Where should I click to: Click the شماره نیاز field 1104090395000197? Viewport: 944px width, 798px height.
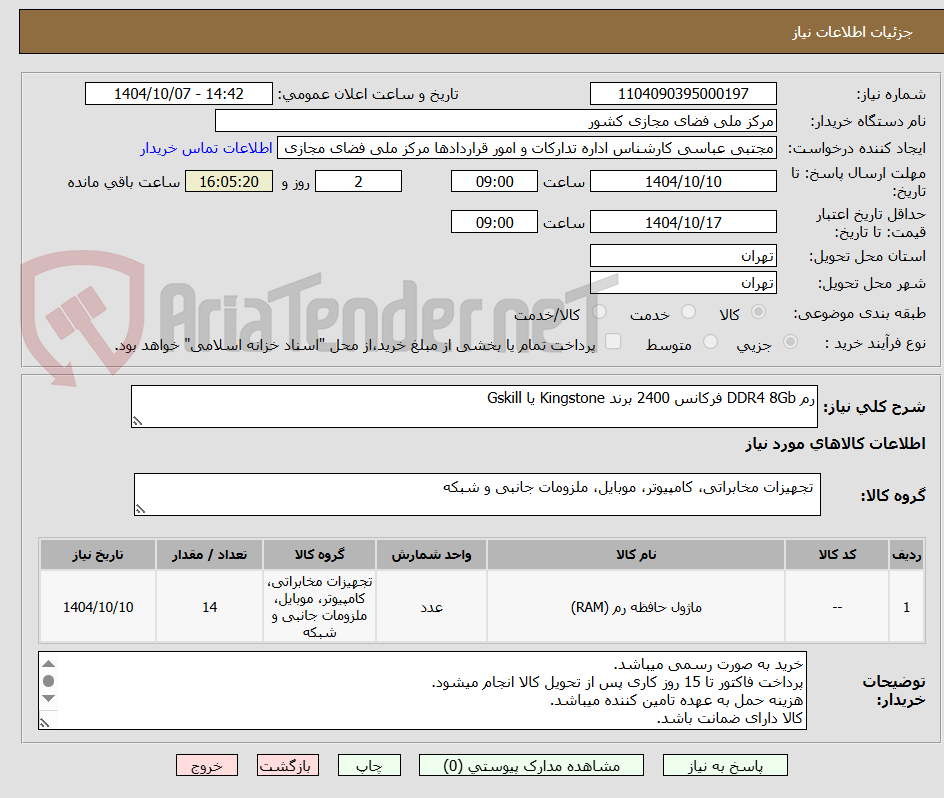[683, 94]
